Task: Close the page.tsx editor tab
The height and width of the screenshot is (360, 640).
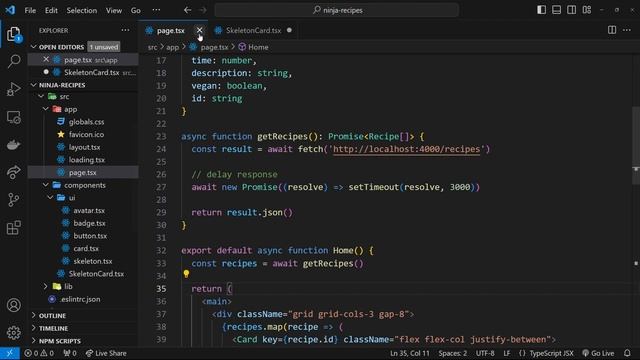Action: tap(199, 30)
